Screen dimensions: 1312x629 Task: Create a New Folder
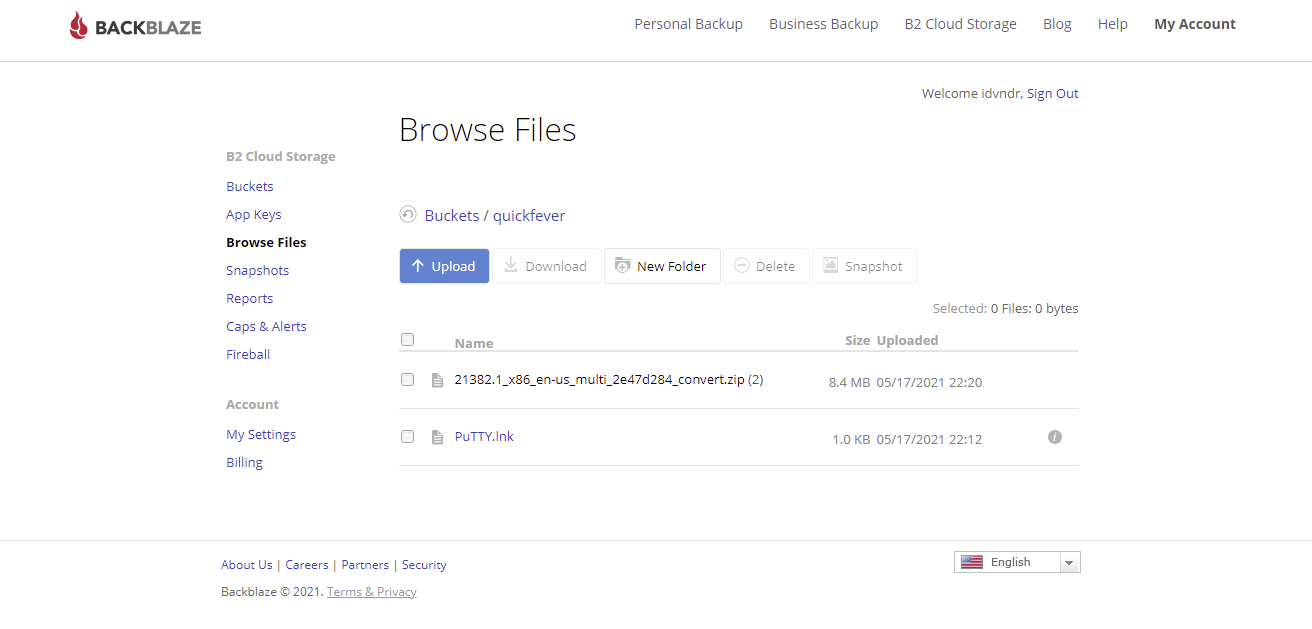(x=662, y=266)
